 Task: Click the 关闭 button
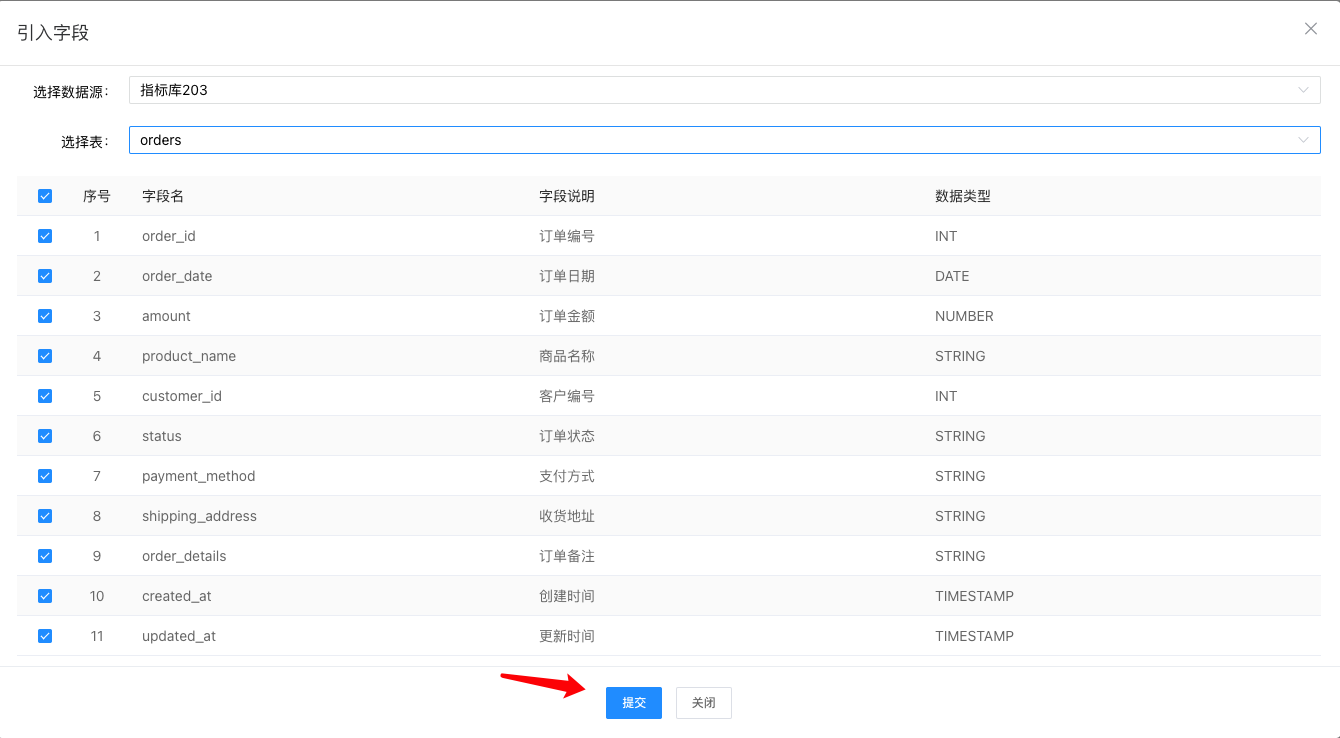tap(703, 703)
